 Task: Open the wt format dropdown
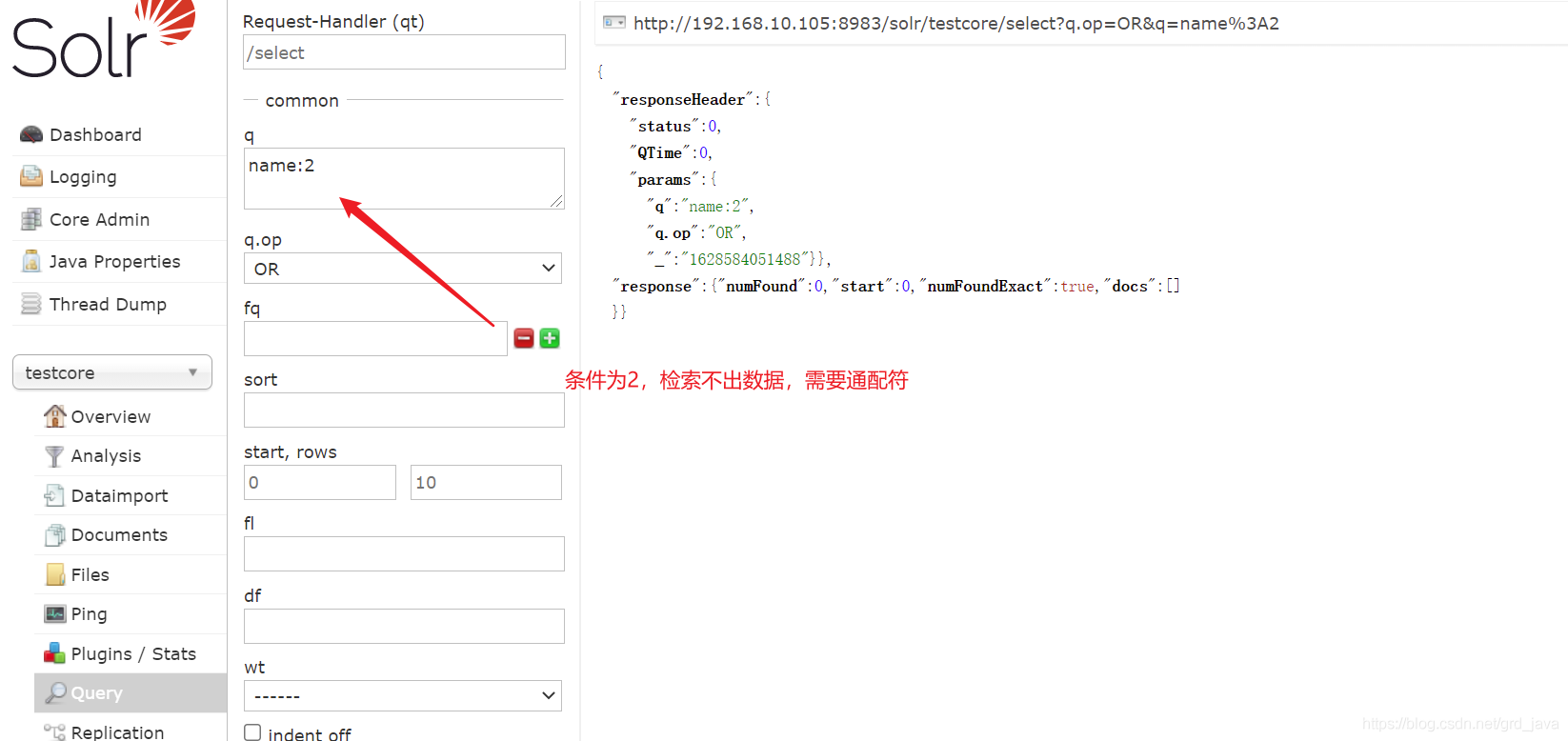[403, 695]
